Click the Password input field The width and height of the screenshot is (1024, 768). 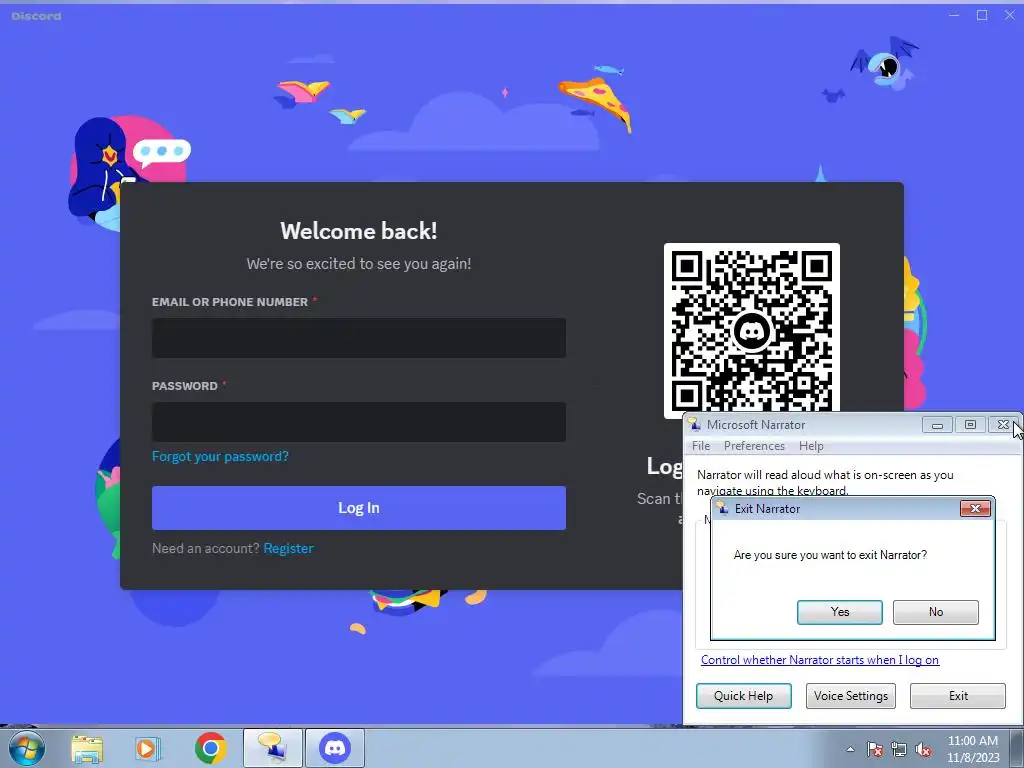(359, 422)
